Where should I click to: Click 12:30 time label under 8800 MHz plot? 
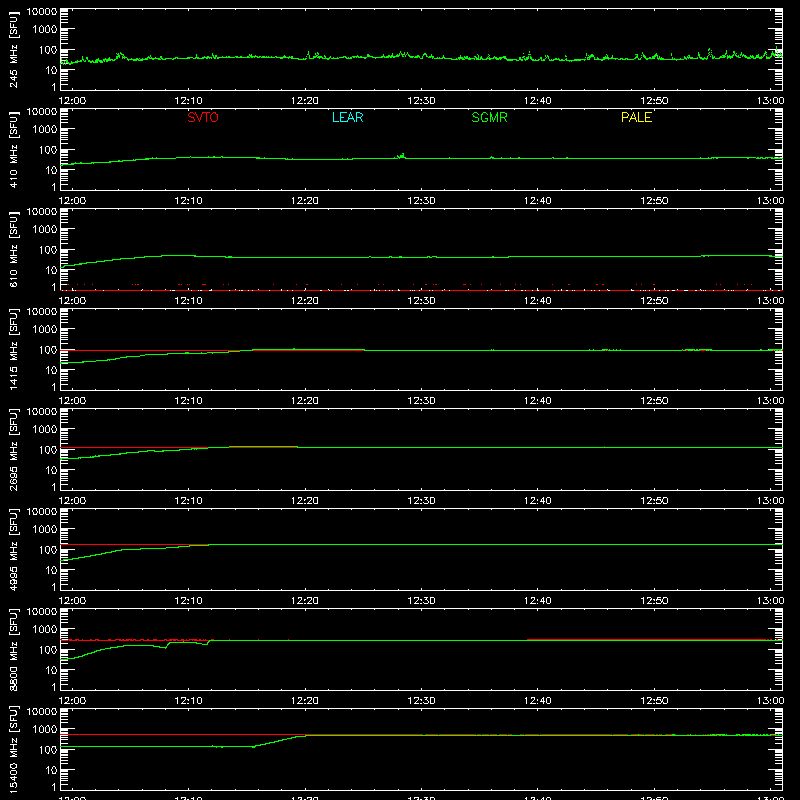(421, 701)
